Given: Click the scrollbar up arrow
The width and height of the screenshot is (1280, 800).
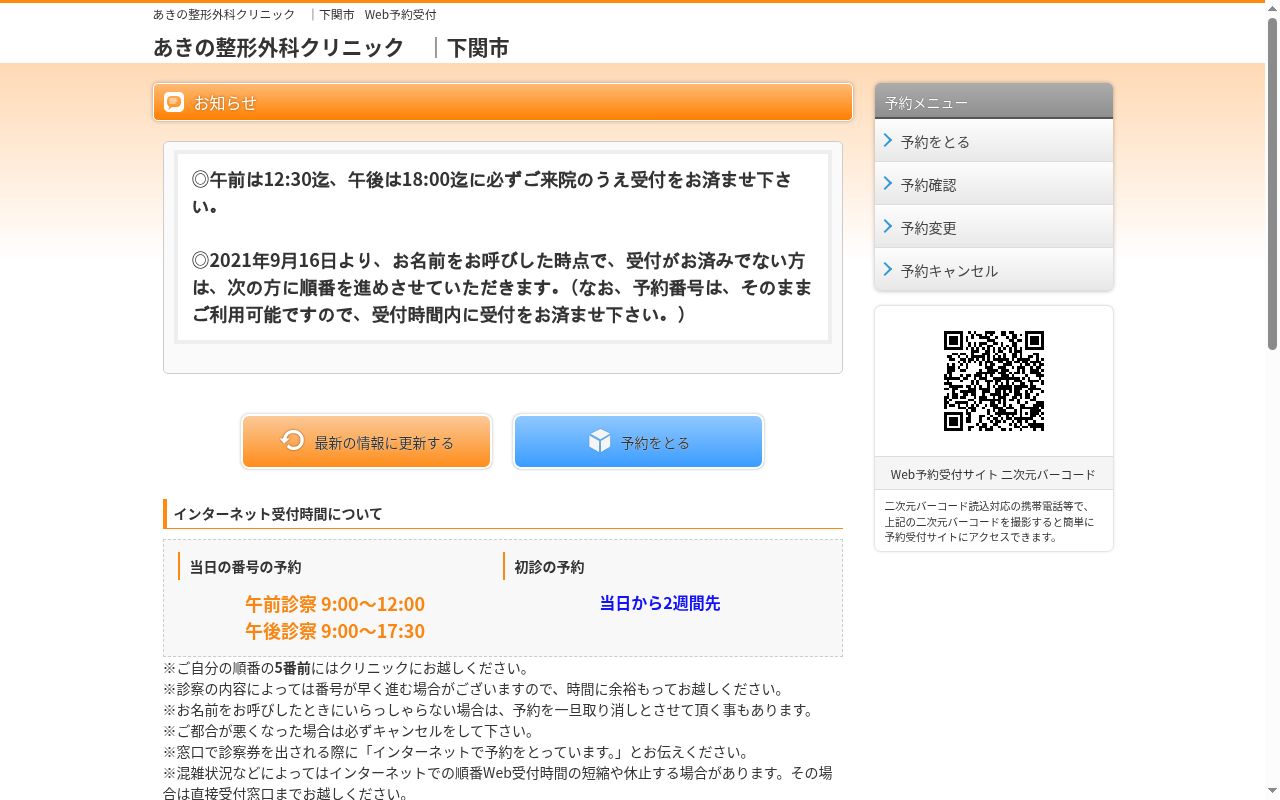Looking at the screenshot, I should pos(1272,8).
